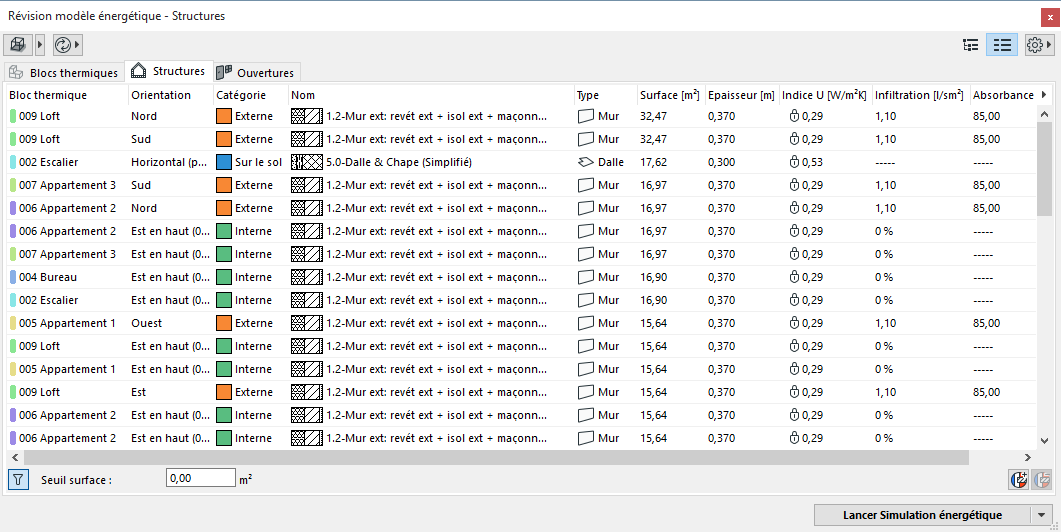Open the 3D view icon's dropdown arrow
This screenshot has width=1061, height=532.
[x=39, y=45]
